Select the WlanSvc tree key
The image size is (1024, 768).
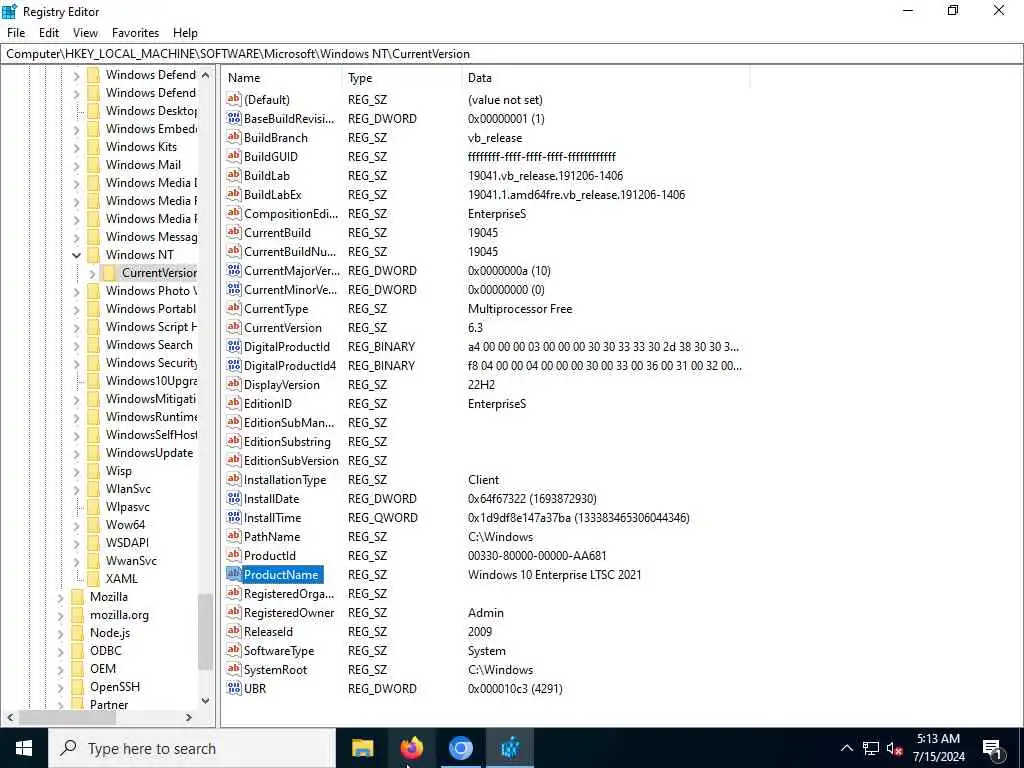point(128,489)
